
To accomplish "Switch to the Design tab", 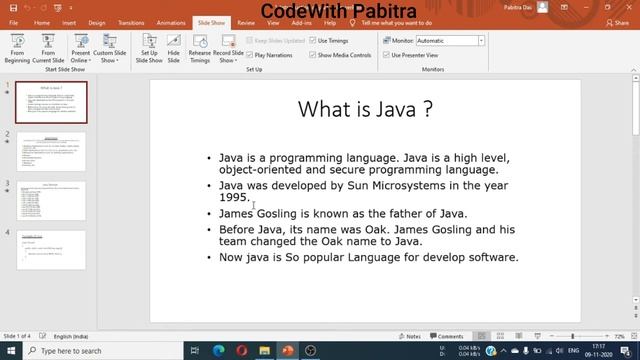I will pos(97,23).
